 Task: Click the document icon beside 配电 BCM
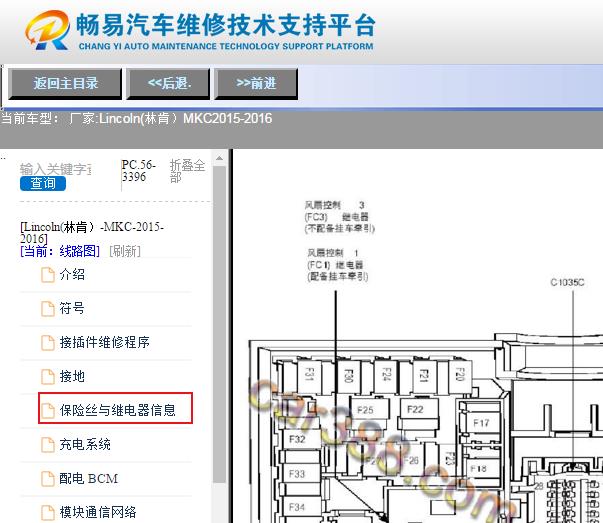coord(48,478)
